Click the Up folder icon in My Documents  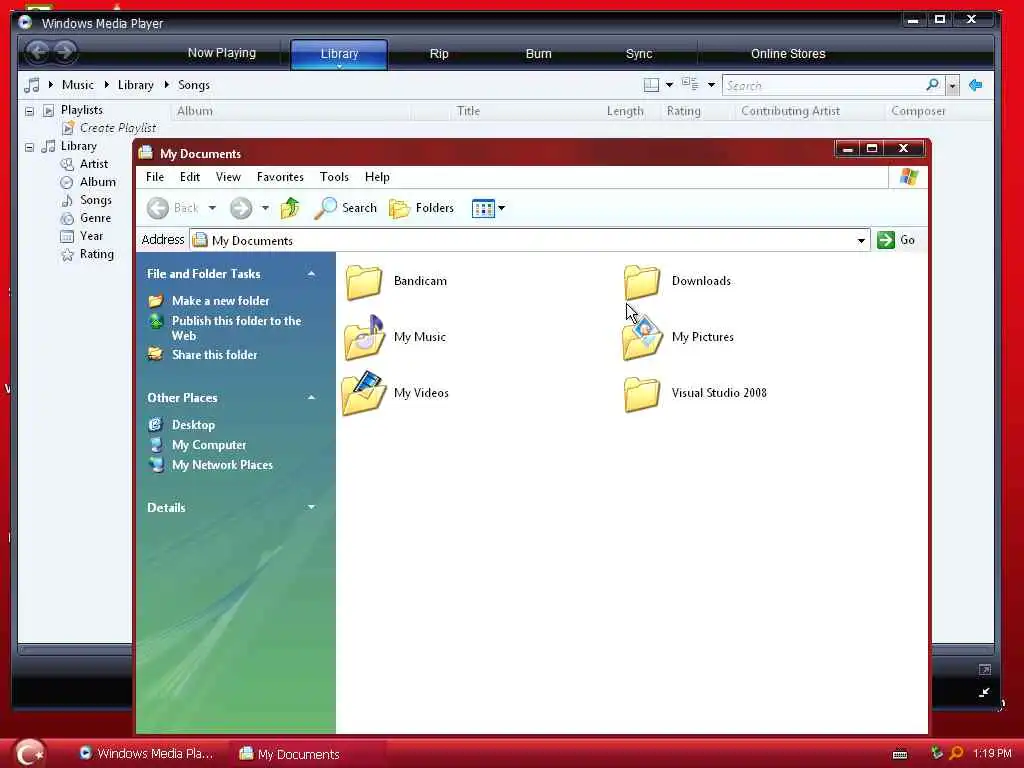[290, 208]
